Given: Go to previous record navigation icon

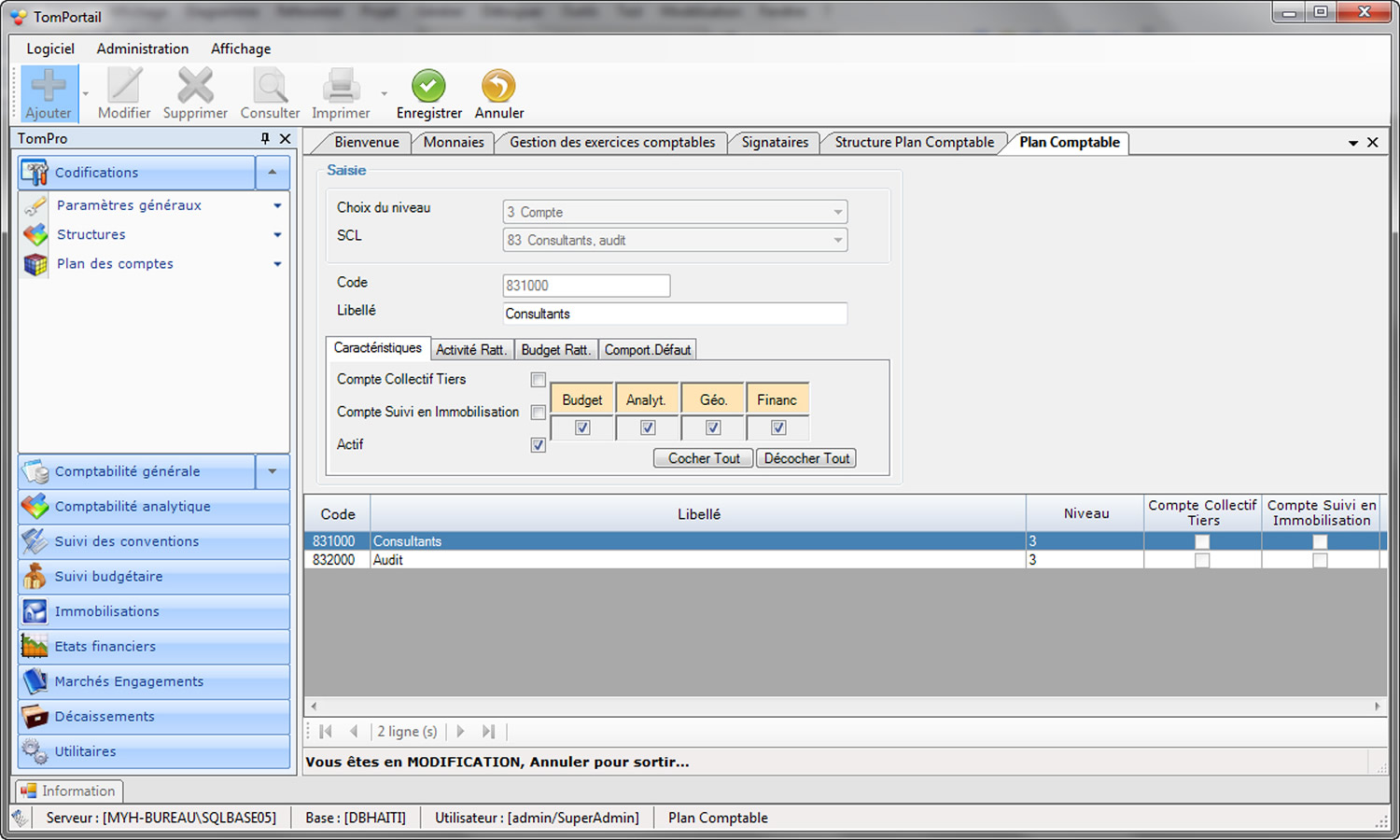Looking at the screenshot, I should (354, 732).
